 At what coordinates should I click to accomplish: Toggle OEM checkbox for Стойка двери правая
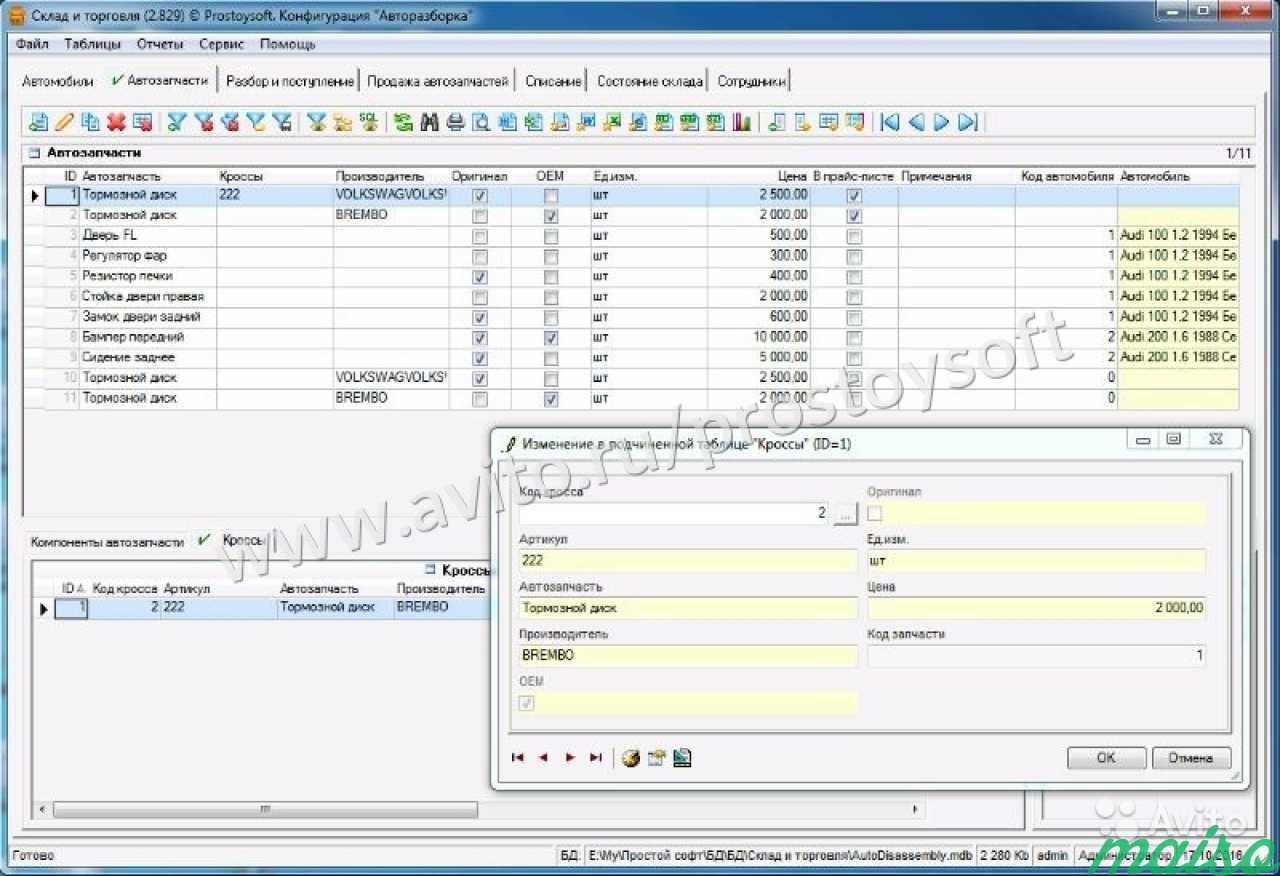tap(551, 297)
